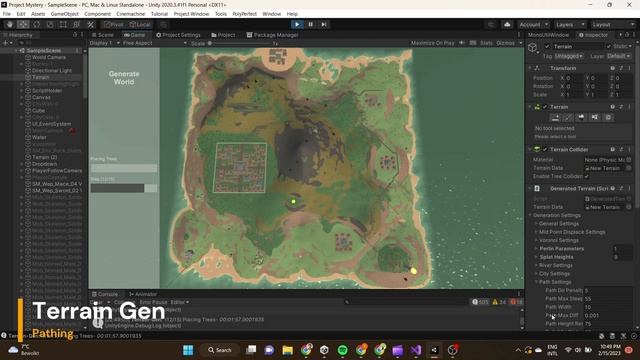The image size is (640, 360).
Task: Switch to the Console tab
Action: click(104, 294)
